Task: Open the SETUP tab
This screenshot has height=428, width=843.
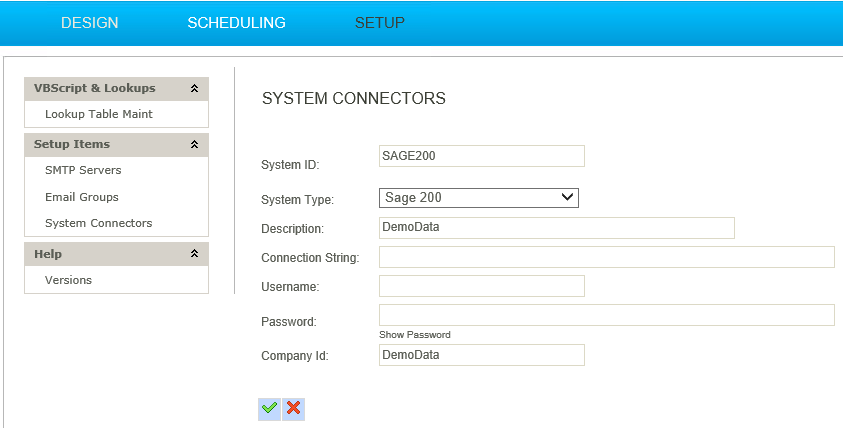Action: (380, 23)
